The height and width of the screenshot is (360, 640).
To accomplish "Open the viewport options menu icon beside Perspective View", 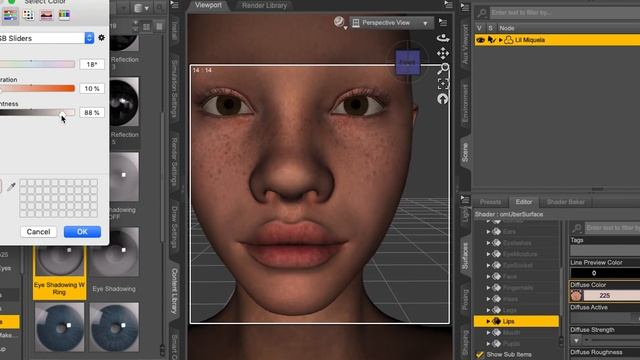I will pyautogui.click(x=442, y=22).
